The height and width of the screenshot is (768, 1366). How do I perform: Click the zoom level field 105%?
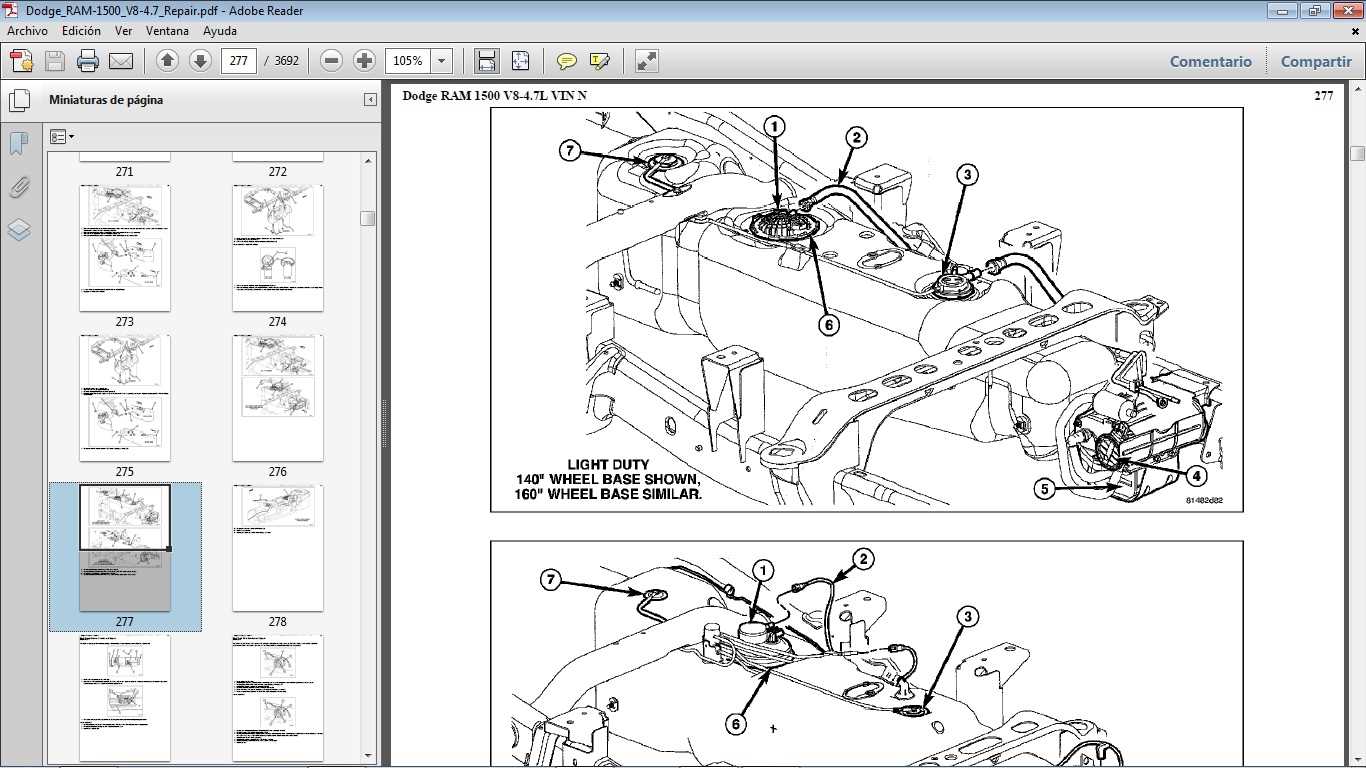pos(409,61)
